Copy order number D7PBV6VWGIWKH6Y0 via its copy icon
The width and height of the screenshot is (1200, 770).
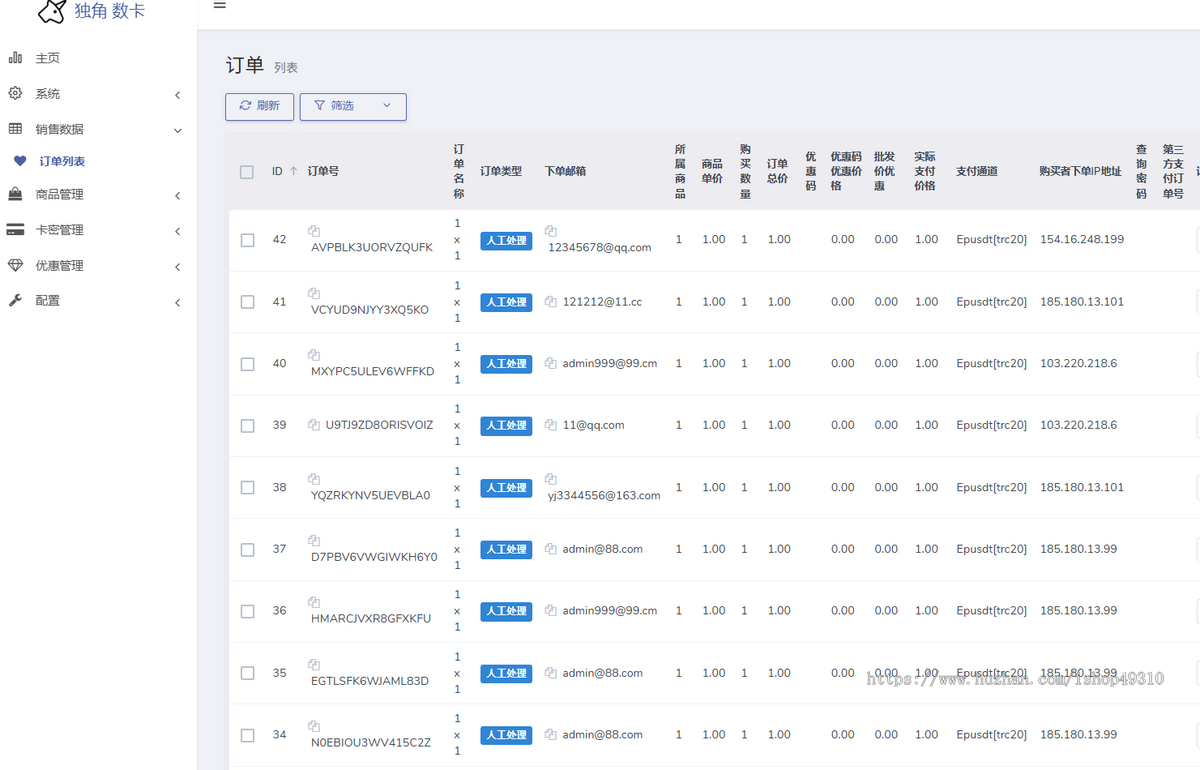point(314,541)
